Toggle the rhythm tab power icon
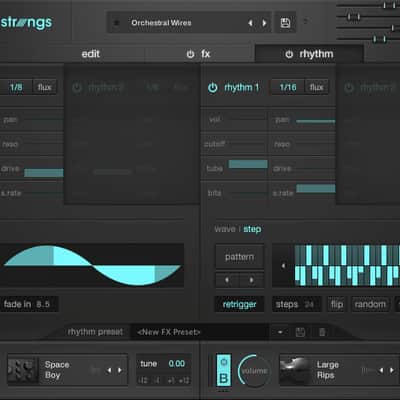 click(289, 54)
